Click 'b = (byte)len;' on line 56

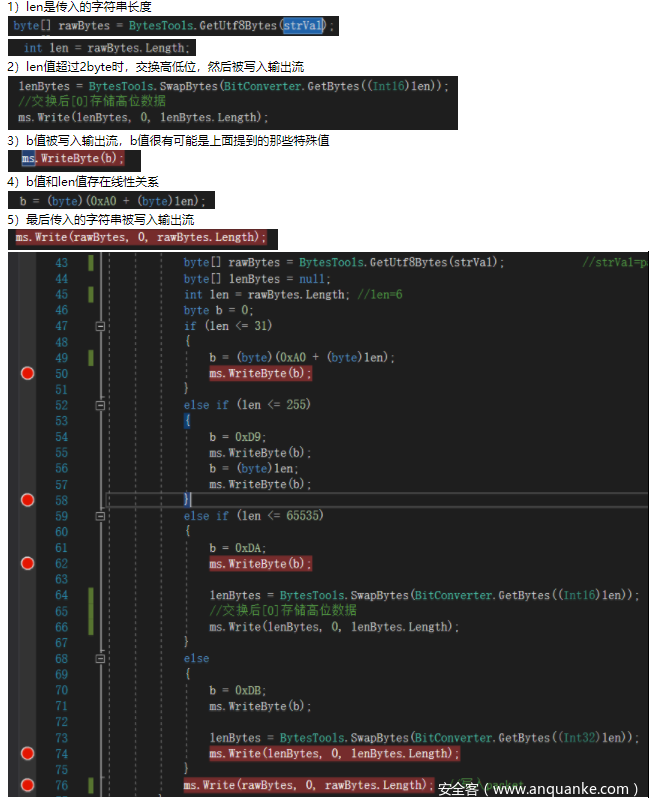(254, 468)
